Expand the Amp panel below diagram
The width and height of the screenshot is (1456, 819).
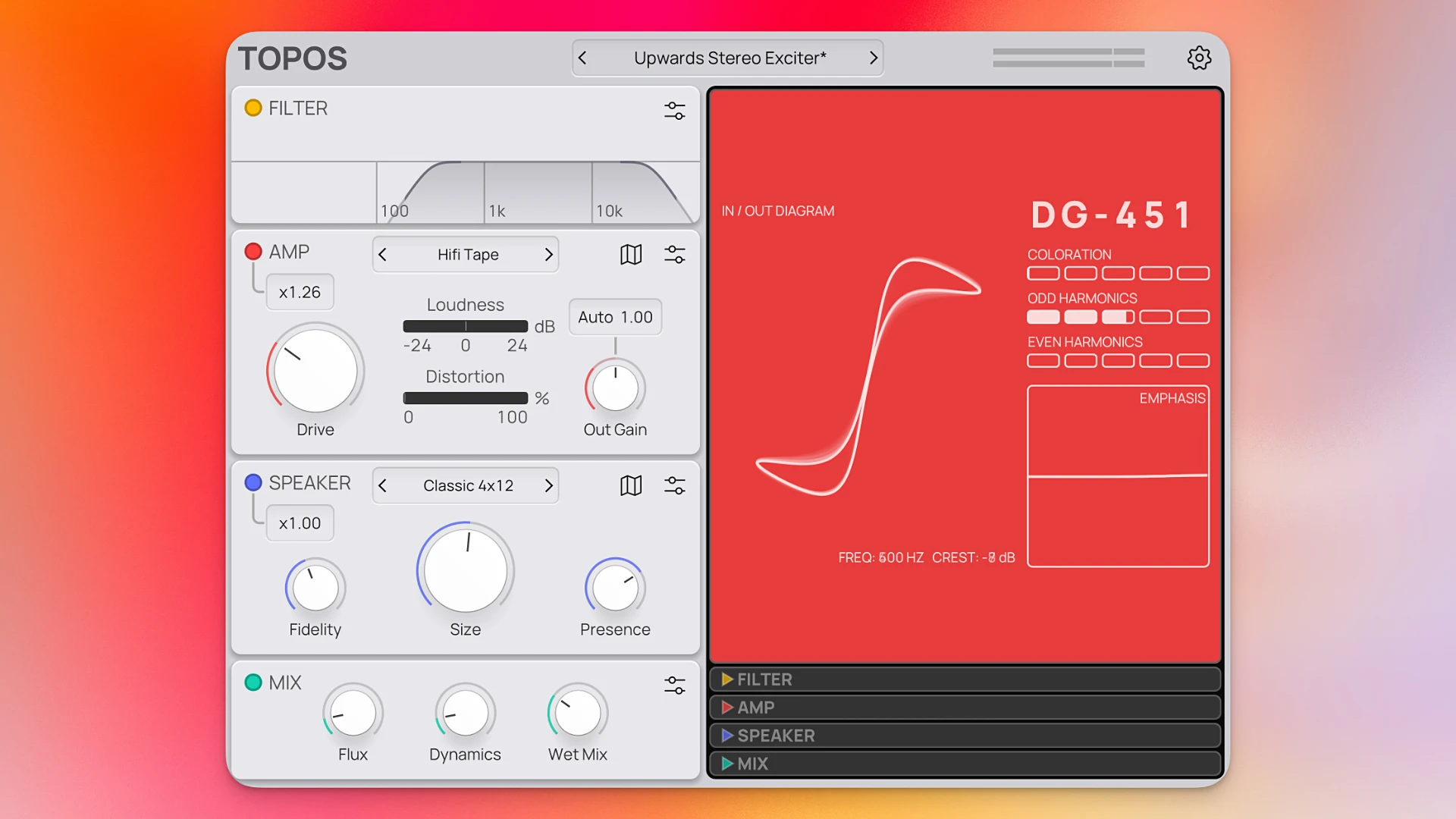pos(965,708)
